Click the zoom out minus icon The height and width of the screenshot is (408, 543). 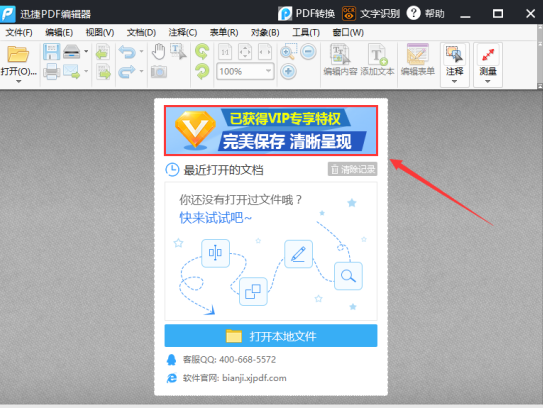point(308,52)
